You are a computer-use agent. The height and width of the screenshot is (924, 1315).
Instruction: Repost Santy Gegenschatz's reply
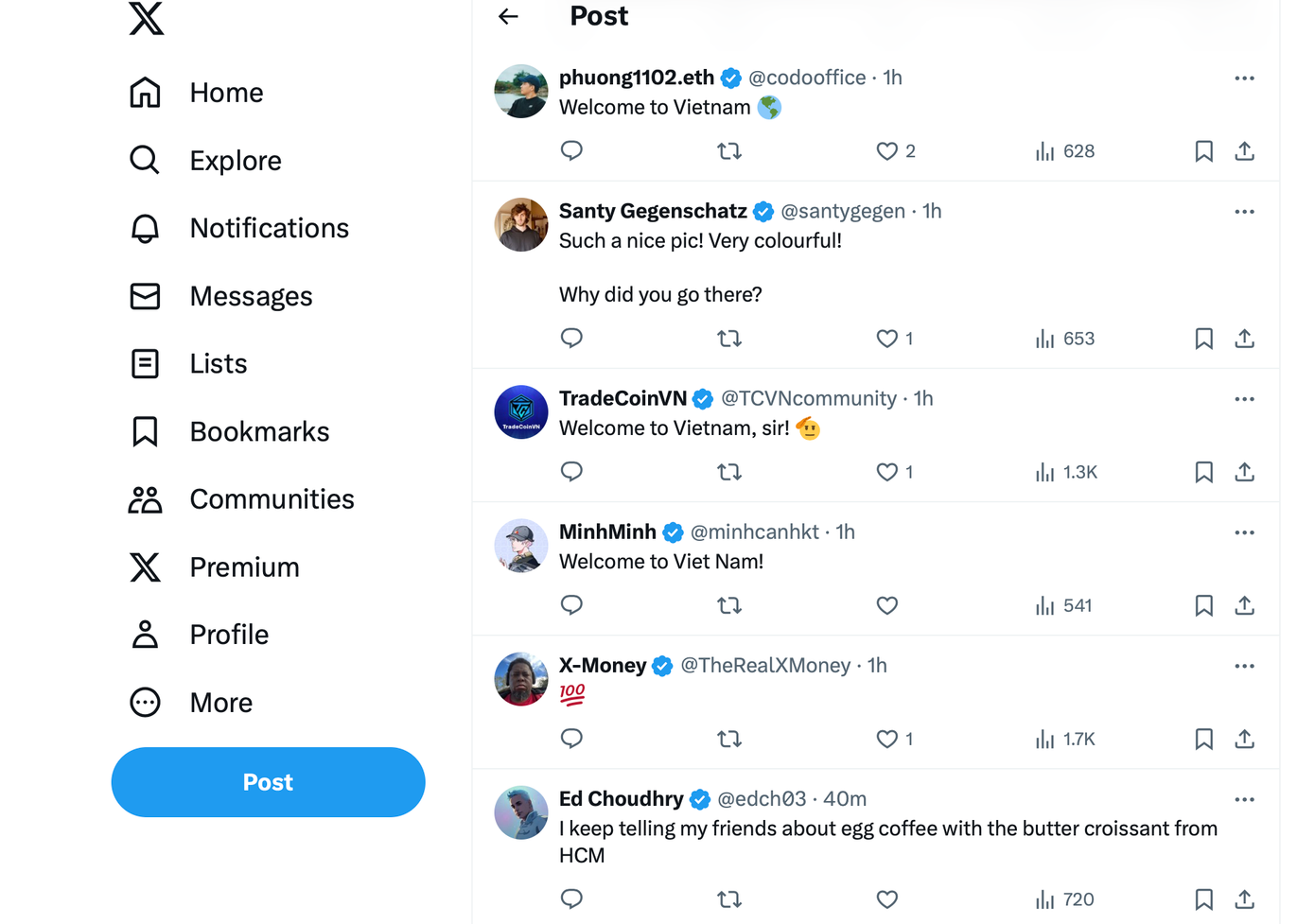(729, 339)
